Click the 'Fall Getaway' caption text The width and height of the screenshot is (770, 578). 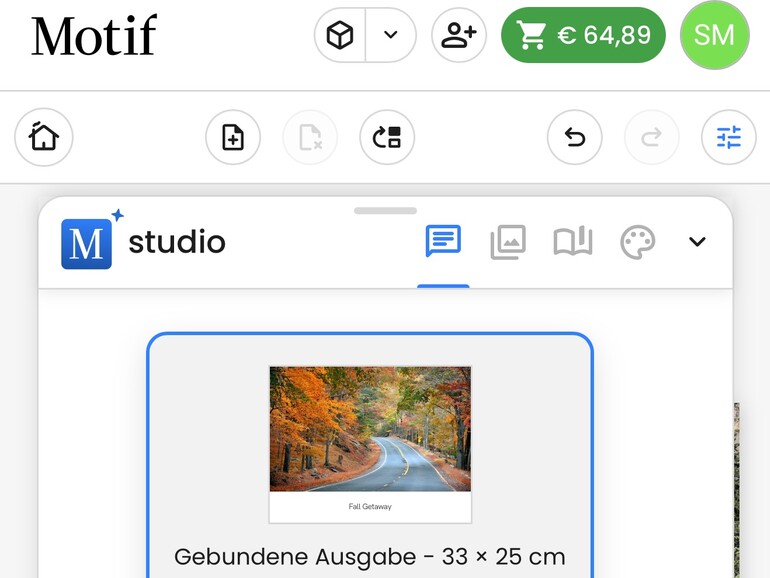pos(370,506)
